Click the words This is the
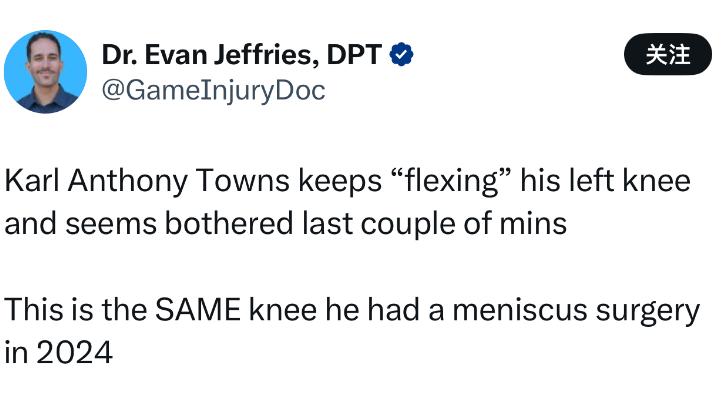The width and height of the screenshot is (723, 405). 75,309
